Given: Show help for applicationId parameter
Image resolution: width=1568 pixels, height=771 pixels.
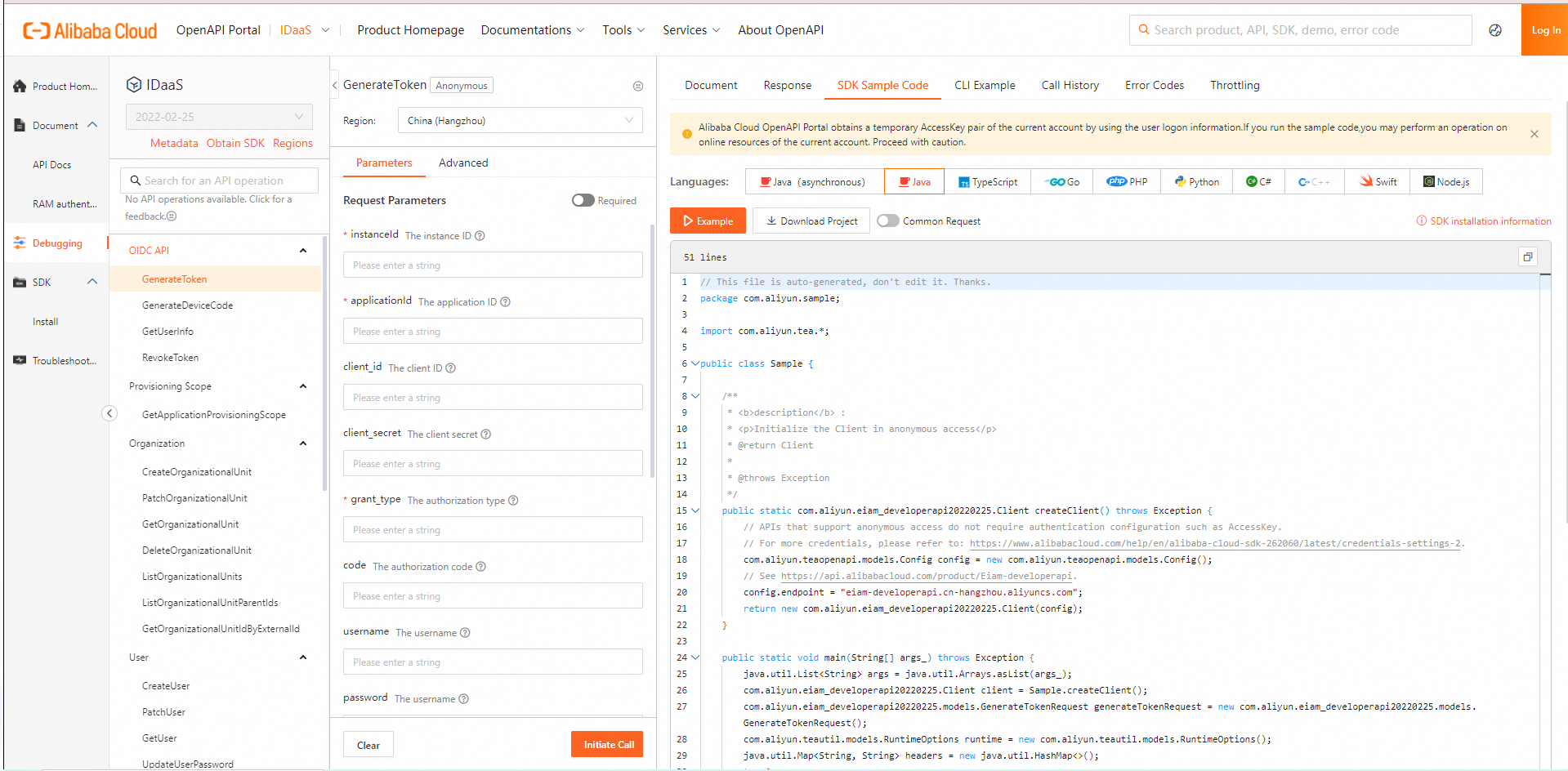Looking at the screenshot, I should [505, 302].
